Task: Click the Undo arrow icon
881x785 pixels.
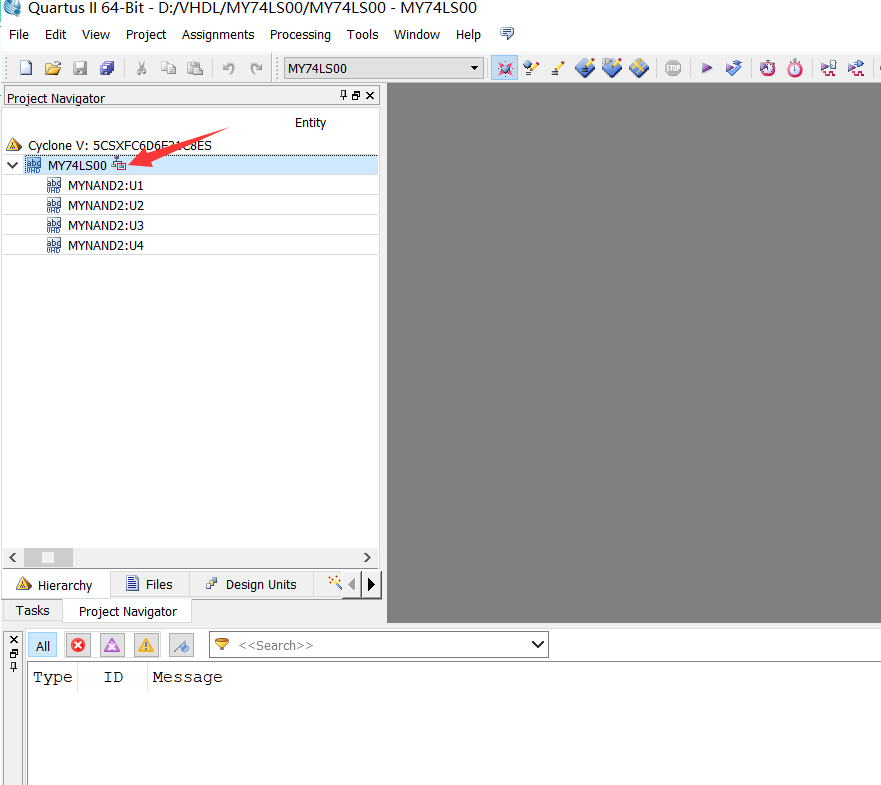Action: click(228, 69)
